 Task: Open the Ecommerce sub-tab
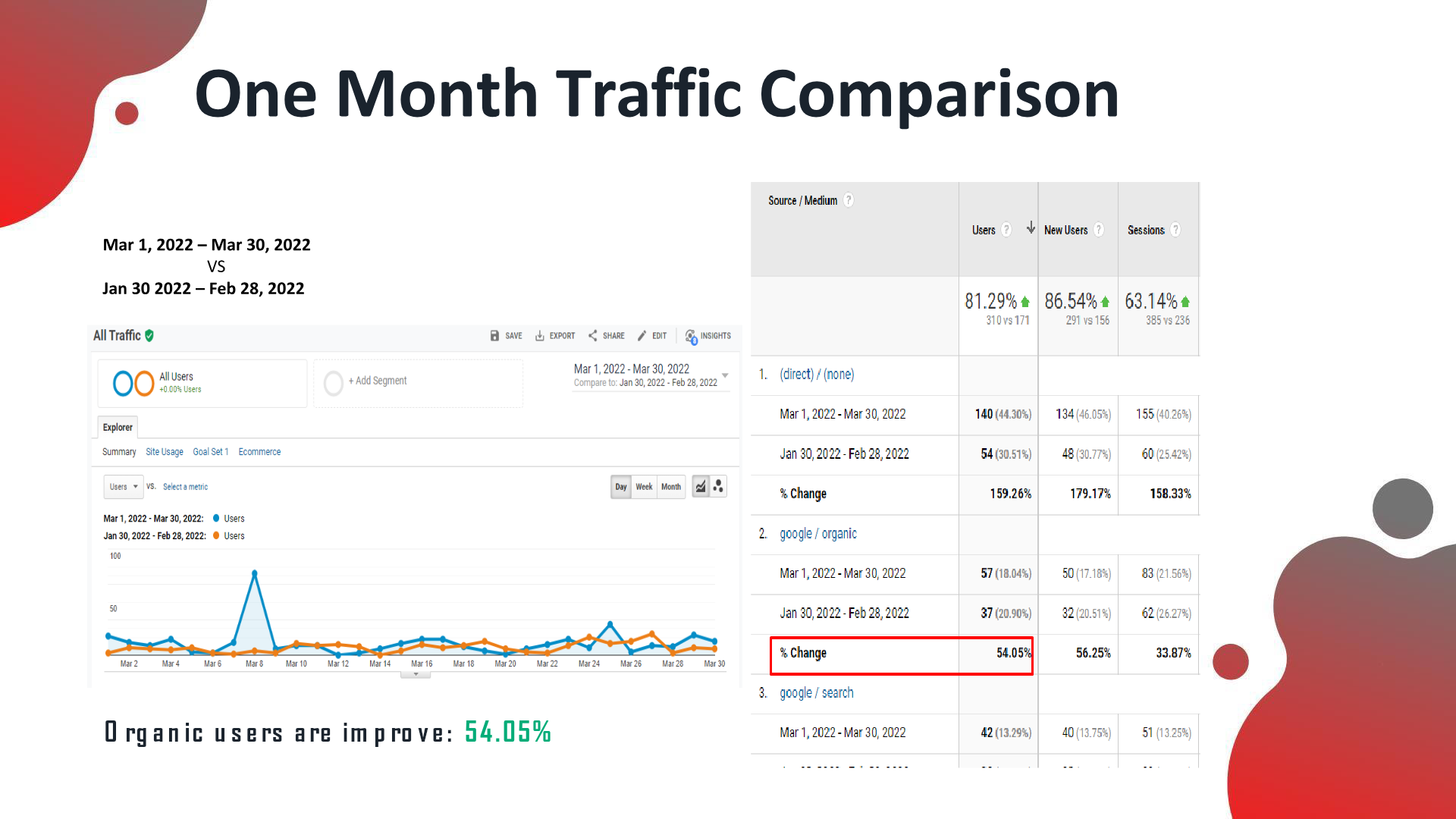(259, 452)
